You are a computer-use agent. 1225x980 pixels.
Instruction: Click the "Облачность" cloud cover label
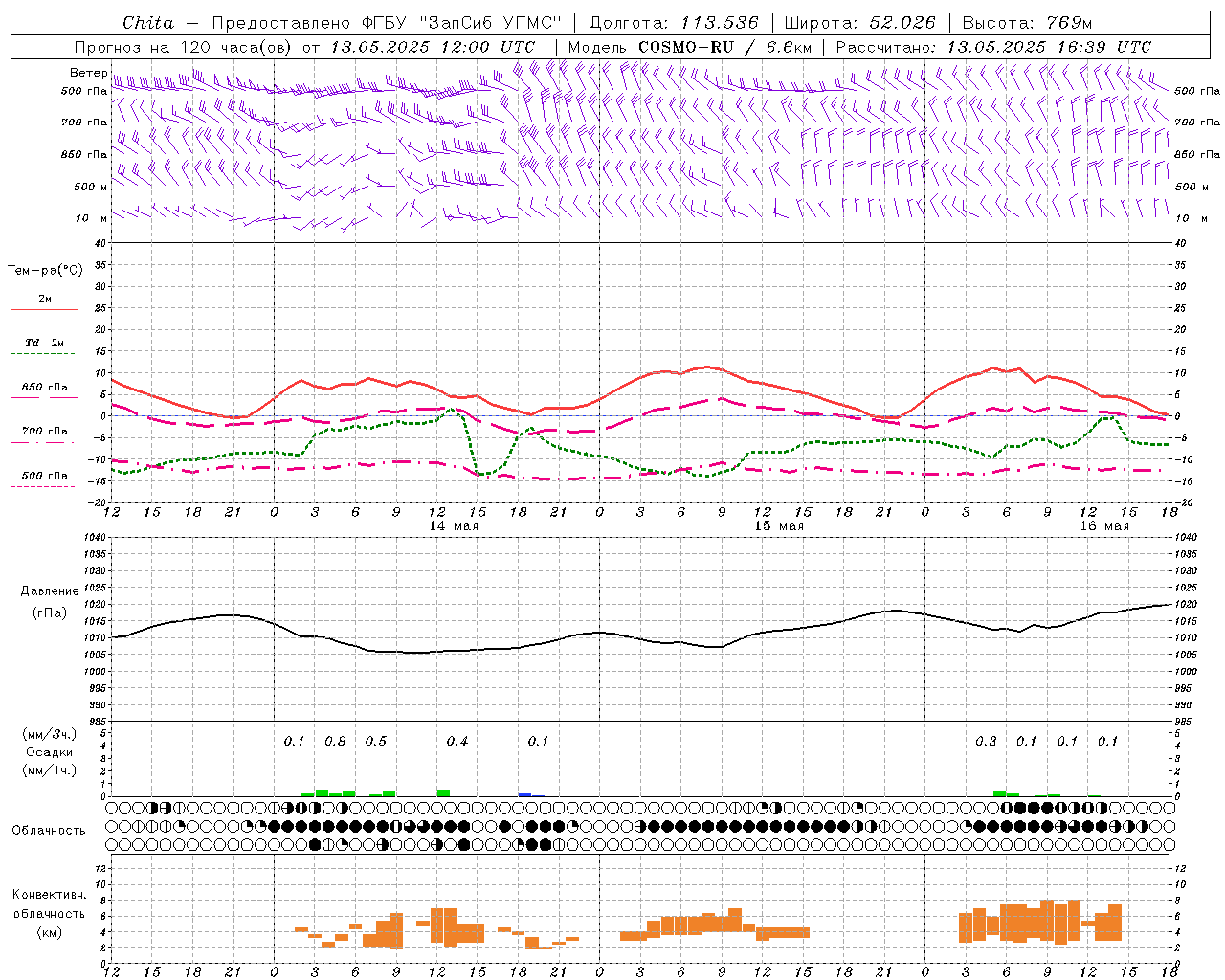click(x=49, y=831)
